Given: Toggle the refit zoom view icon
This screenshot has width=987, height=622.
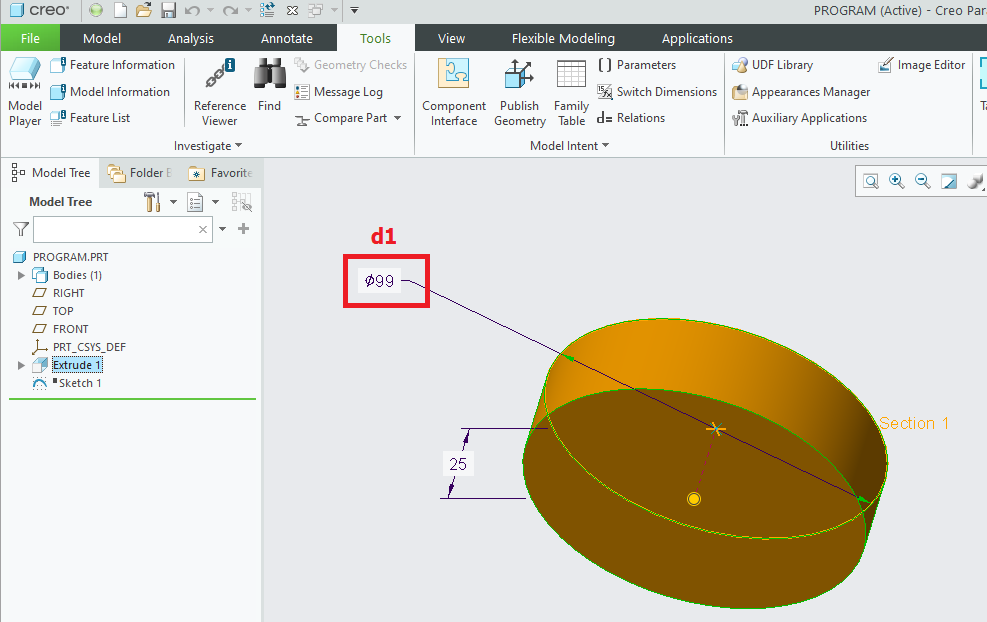Looking at the screenshot, I should pos(870,181).
